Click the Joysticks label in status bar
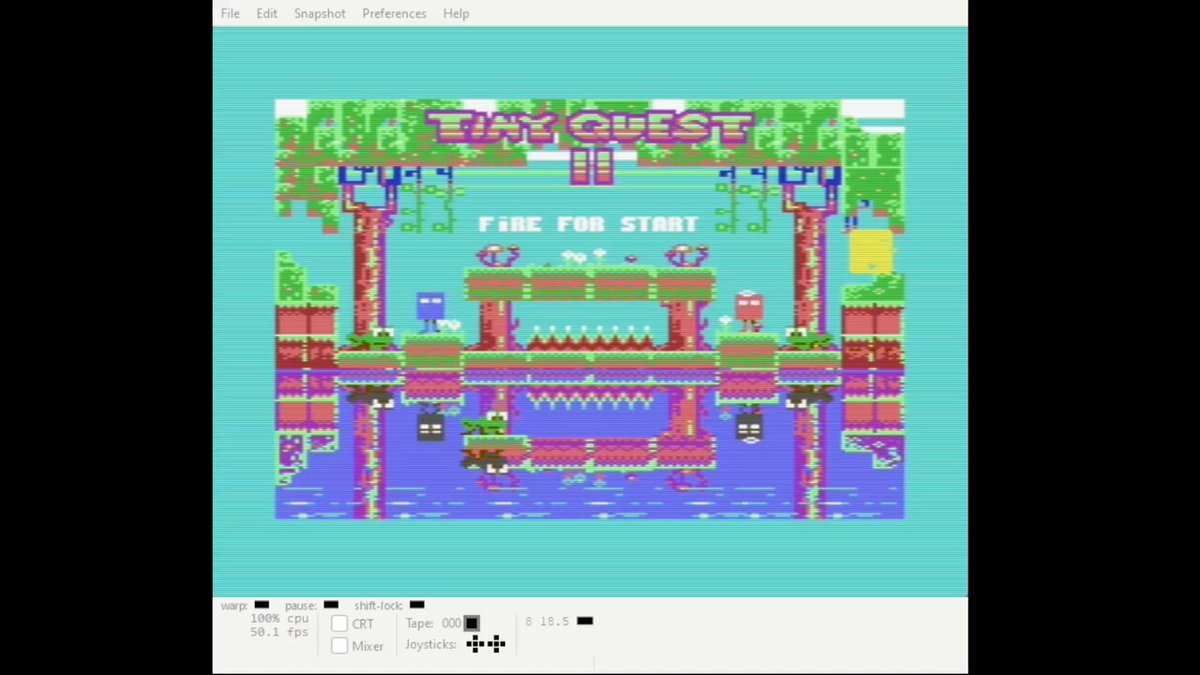The height and width of the screenshot is (675, 1200). point(431,645)
